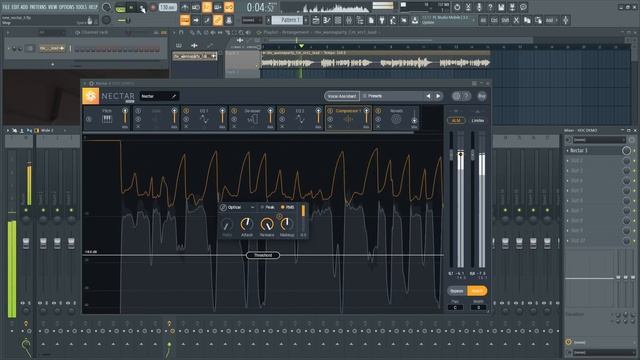Toggle the ALM button in Nectar
This screenshot has height=360, width=640.
[456, 120]
